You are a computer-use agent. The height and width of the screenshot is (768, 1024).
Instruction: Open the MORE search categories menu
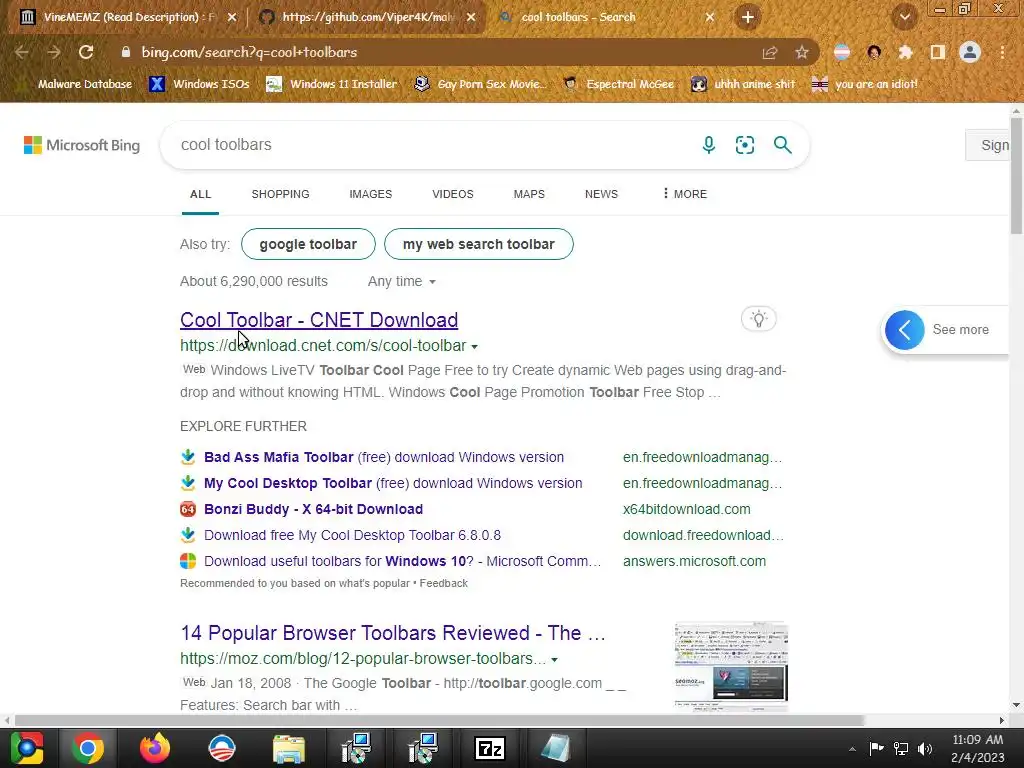pyautogui.click(x=684, y=194)
